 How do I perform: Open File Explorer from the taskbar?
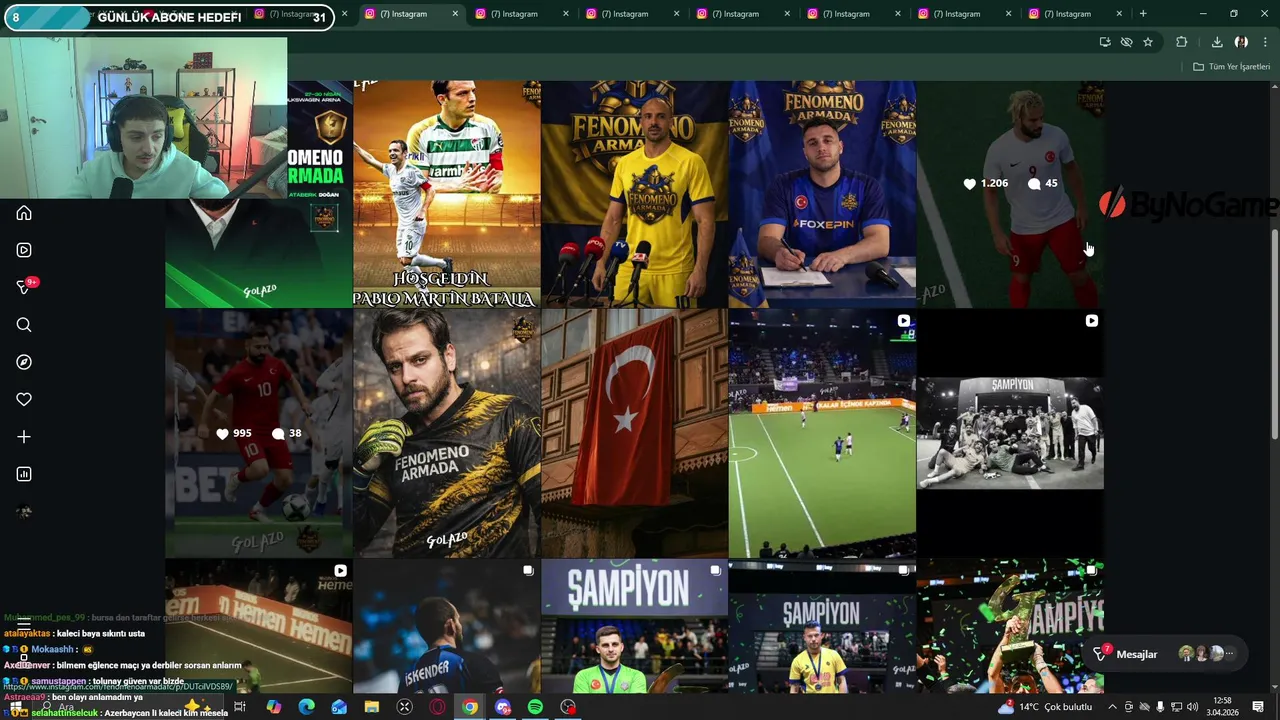tap(371, 707)
